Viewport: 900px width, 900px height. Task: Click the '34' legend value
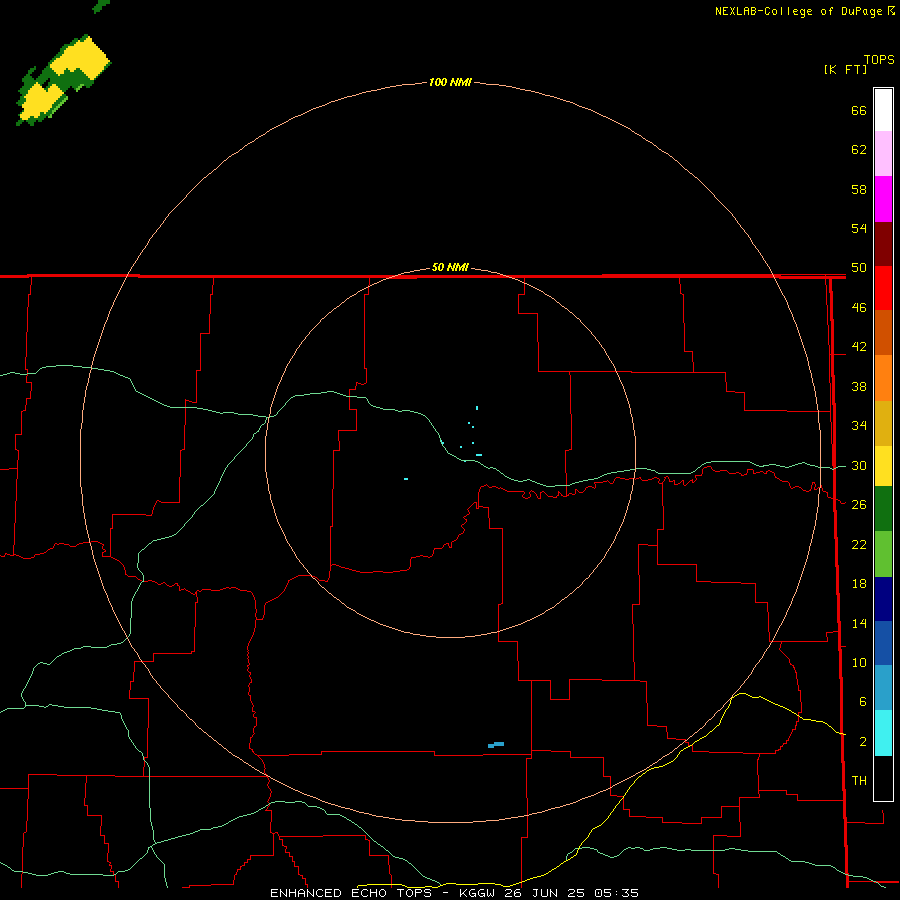pos(859,426)
